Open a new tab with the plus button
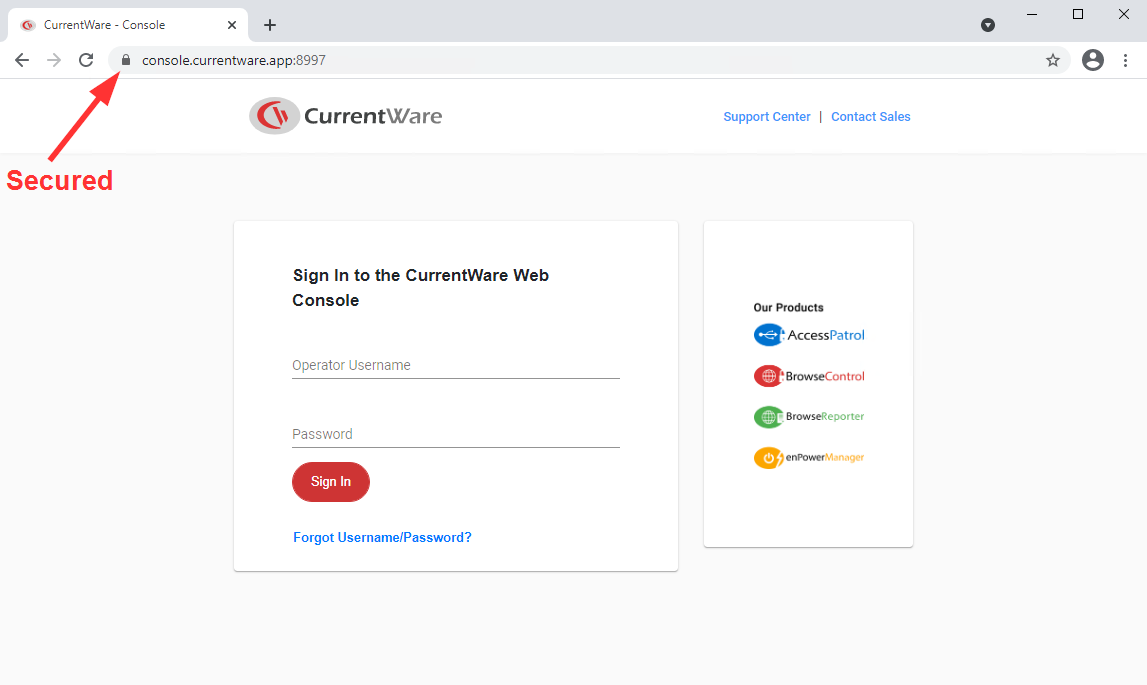Screen dimensions: 1147x685 coord(270,25)
